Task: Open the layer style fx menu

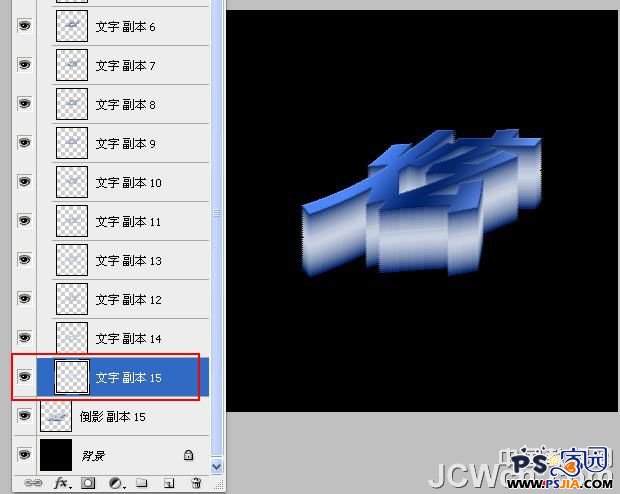Action: click(62, 483)
